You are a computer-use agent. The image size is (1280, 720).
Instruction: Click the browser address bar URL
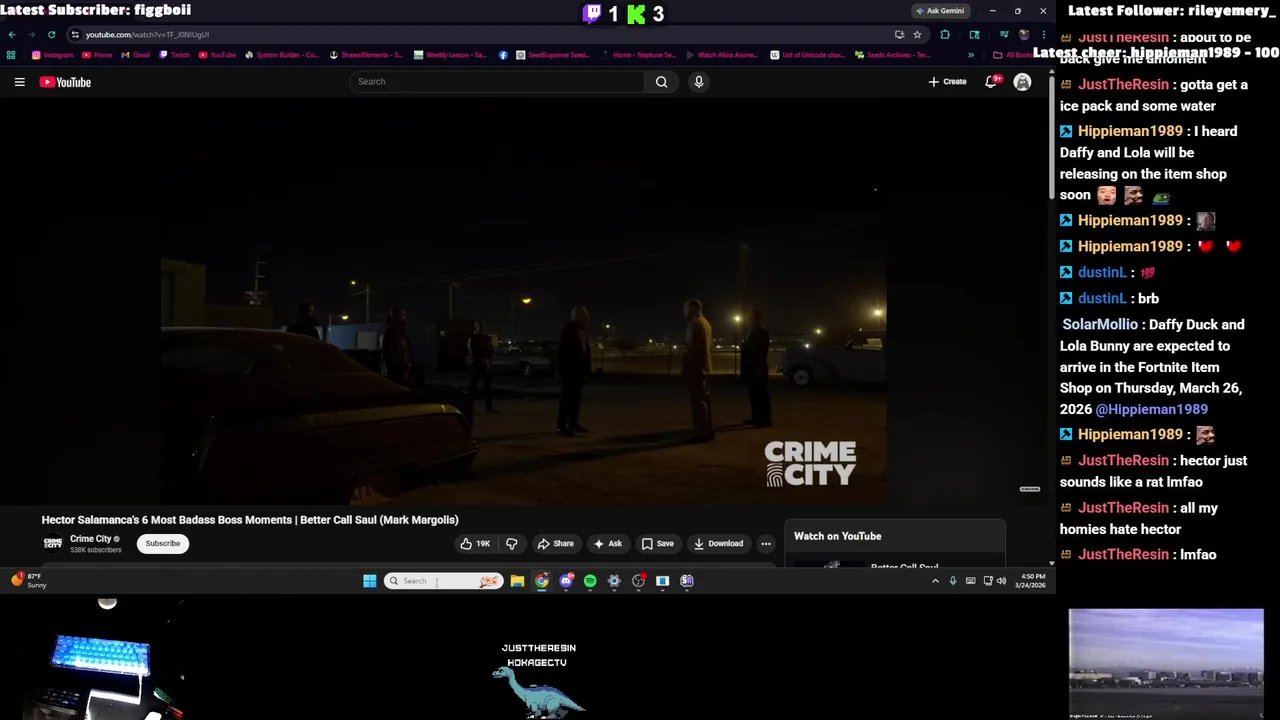point(147,35)
